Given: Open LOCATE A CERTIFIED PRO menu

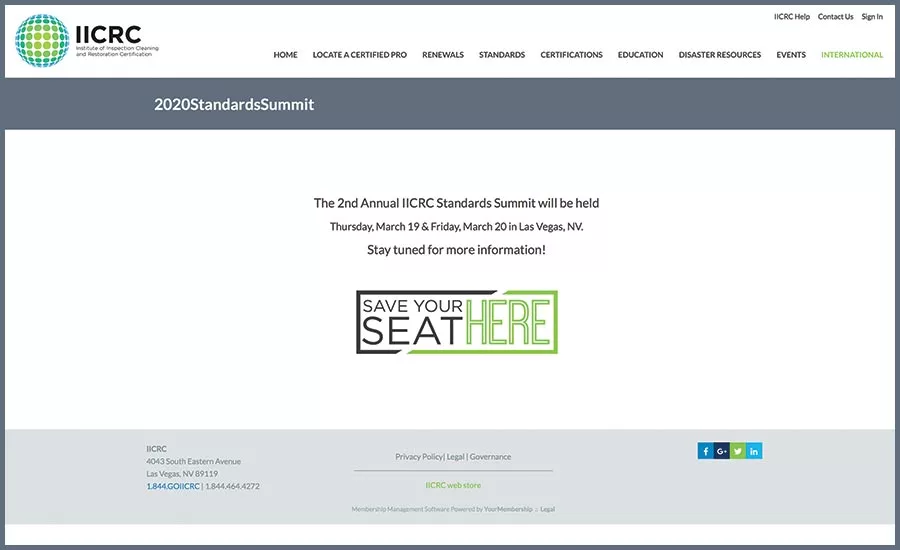Looking at the screenshot, I should 360,55.
